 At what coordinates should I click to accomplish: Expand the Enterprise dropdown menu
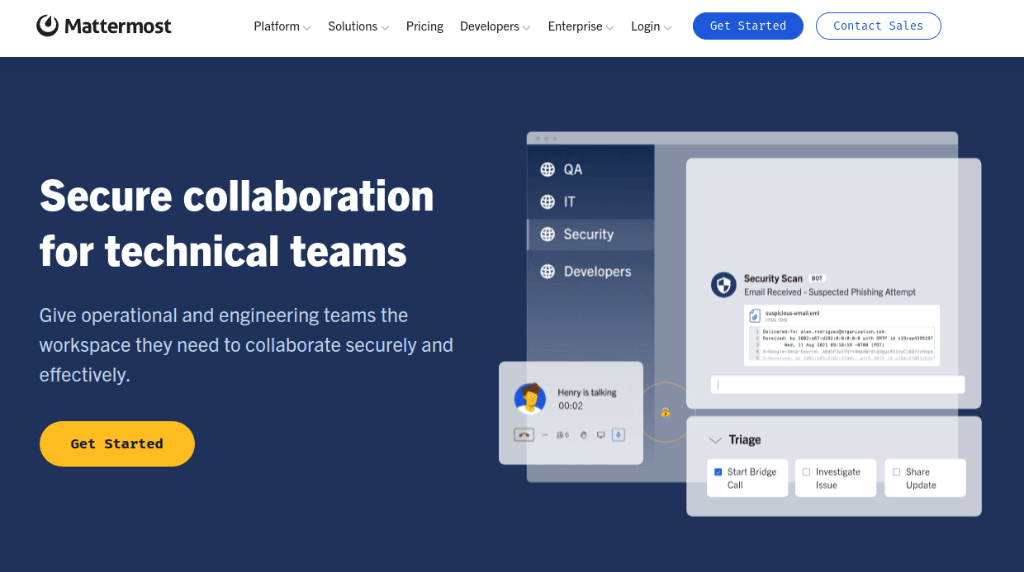tap(581, 27)
